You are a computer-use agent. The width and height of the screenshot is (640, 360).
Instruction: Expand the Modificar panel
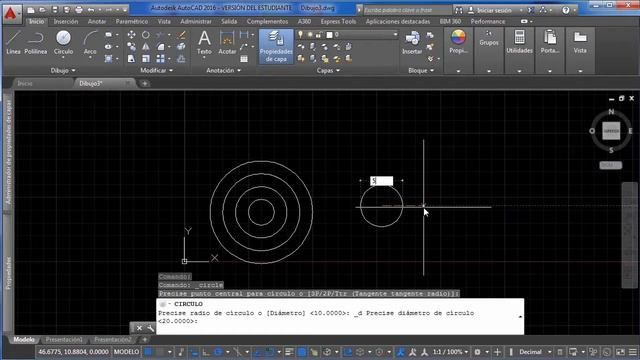(x=156, y=71)
